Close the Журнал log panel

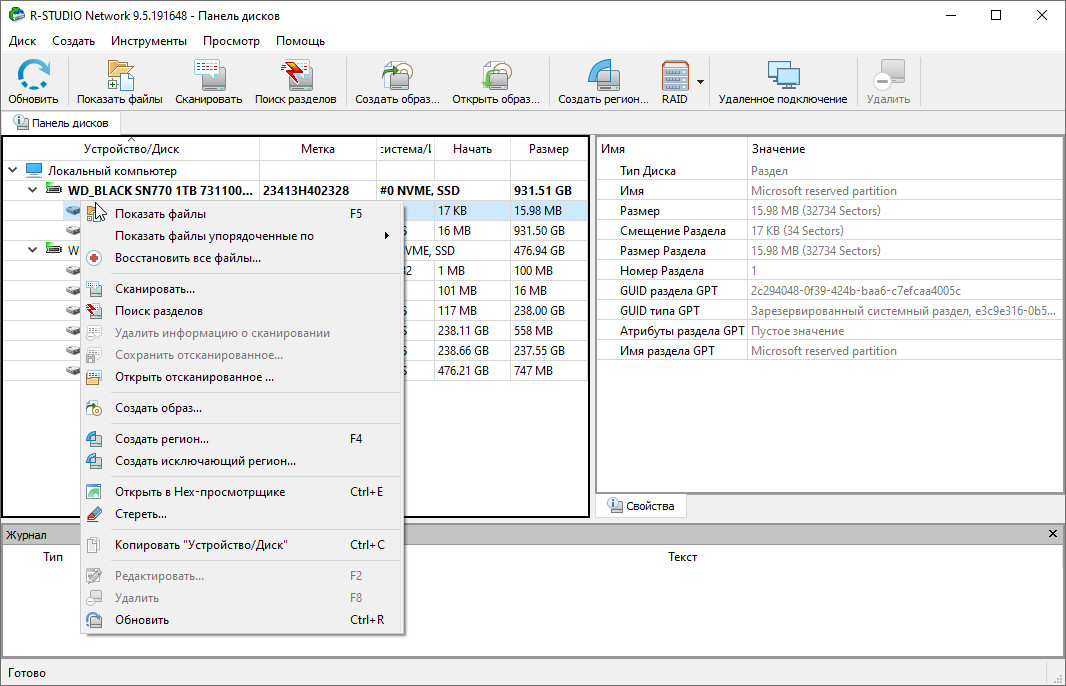coord(1052,535)
